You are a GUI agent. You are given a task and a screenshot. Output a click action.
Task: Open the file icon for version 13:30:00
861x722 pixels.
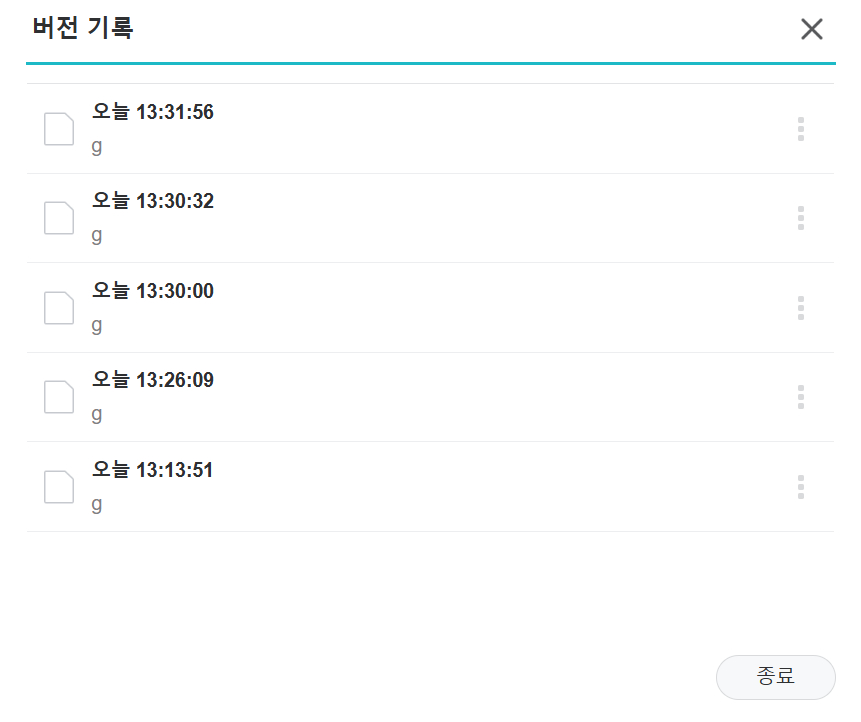coord(59,308)
